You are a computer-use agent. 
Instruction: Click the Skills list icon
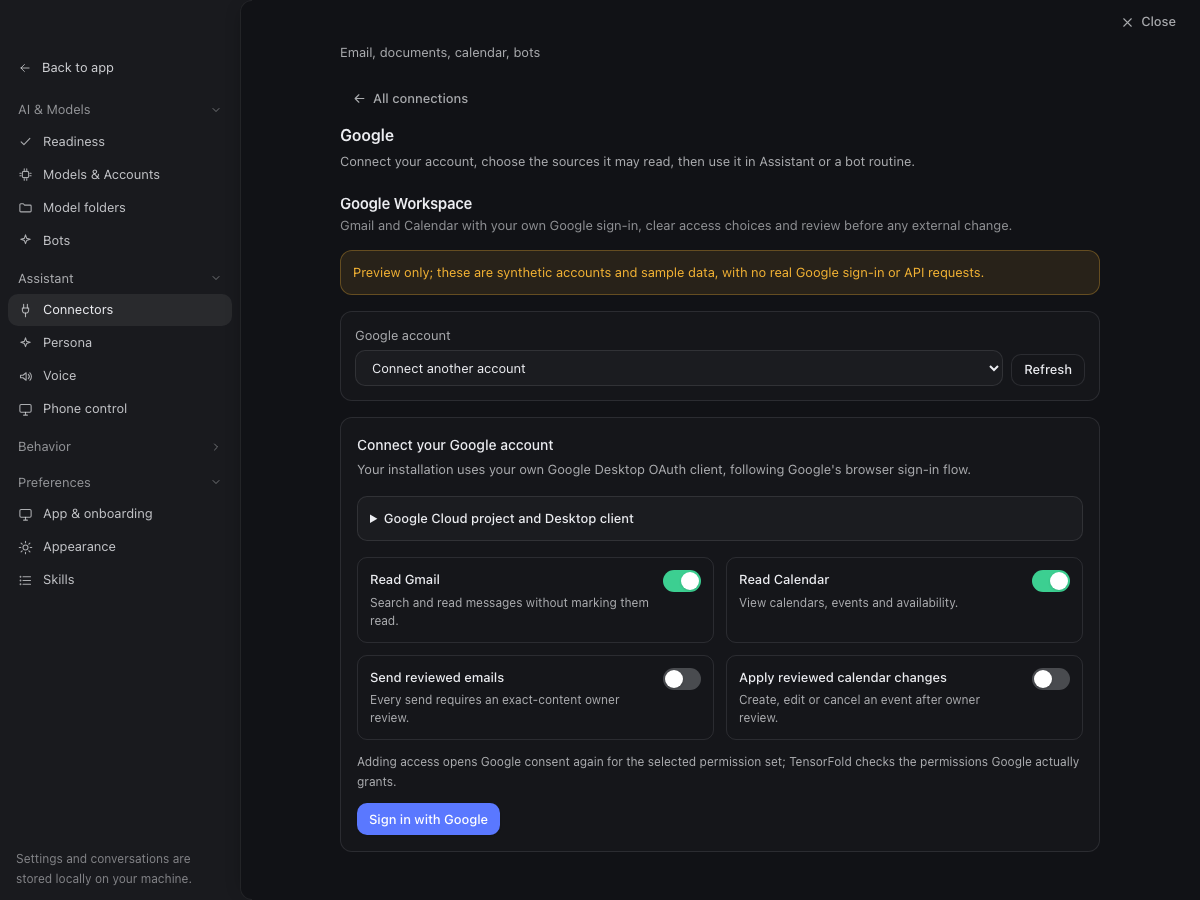(25, 580)
